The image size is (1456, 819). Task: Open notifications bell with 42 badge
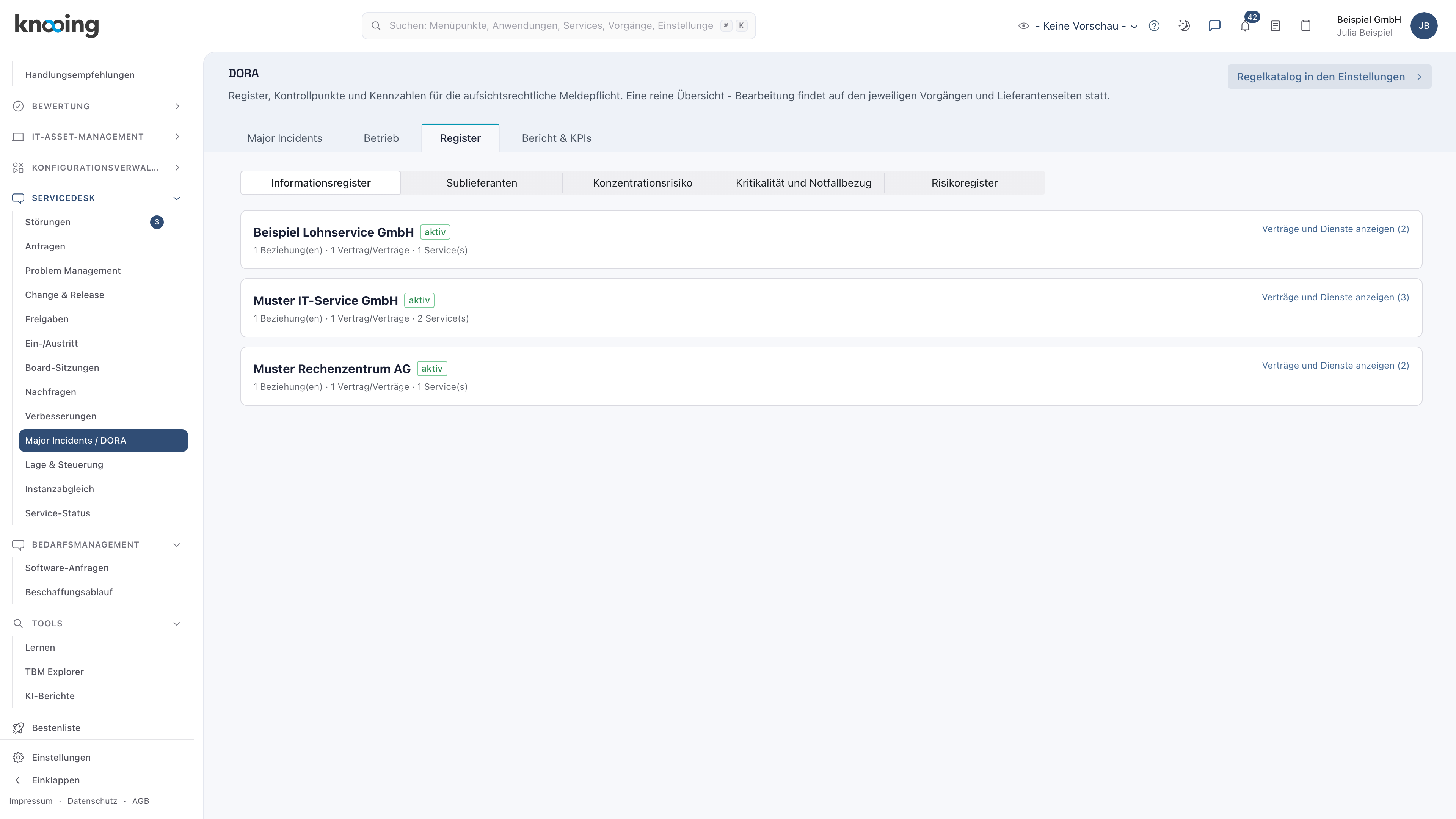(1245, 26)
